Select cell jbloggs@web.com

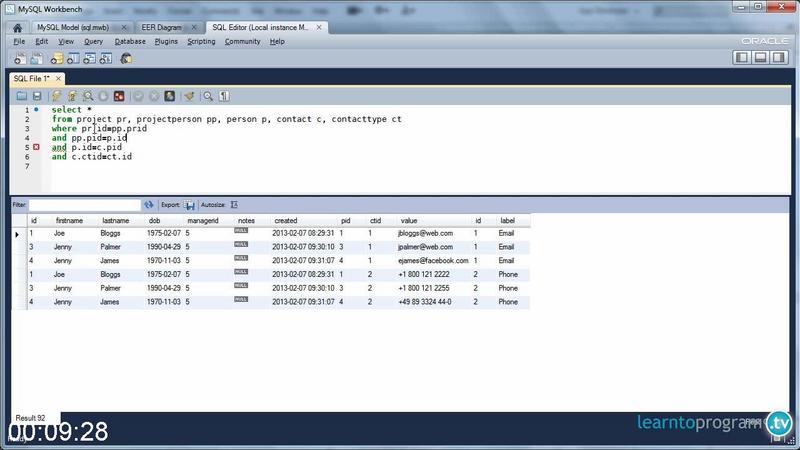point(426,233)
